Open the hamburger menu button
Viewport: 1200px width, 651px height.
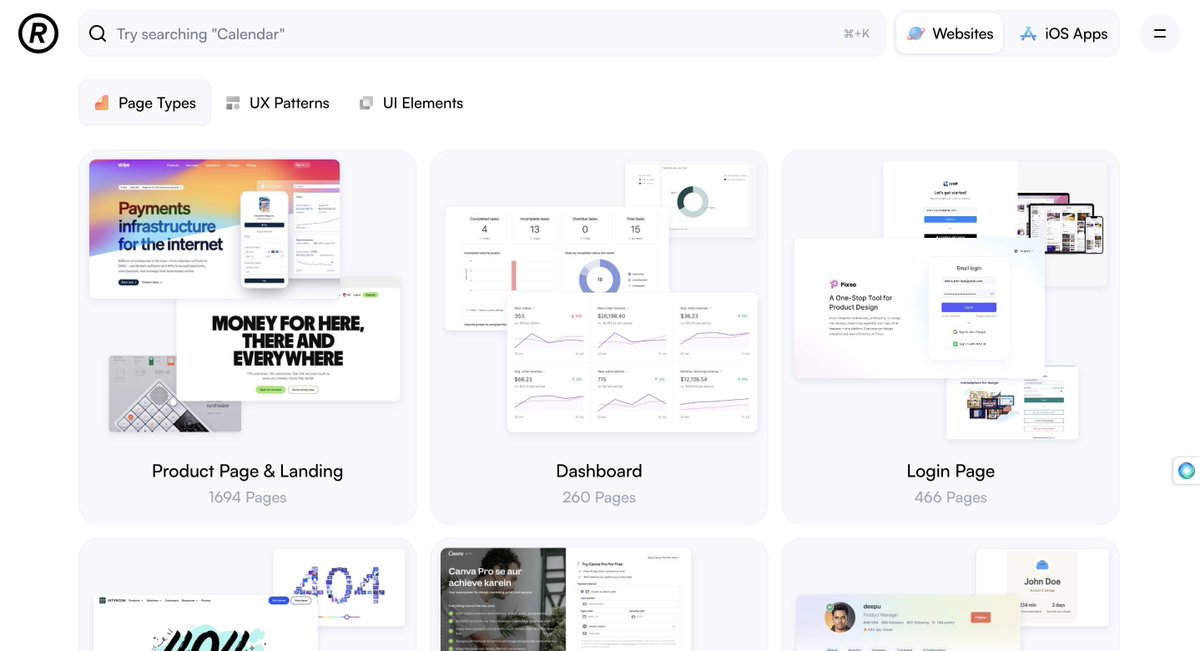point(1160,34)
